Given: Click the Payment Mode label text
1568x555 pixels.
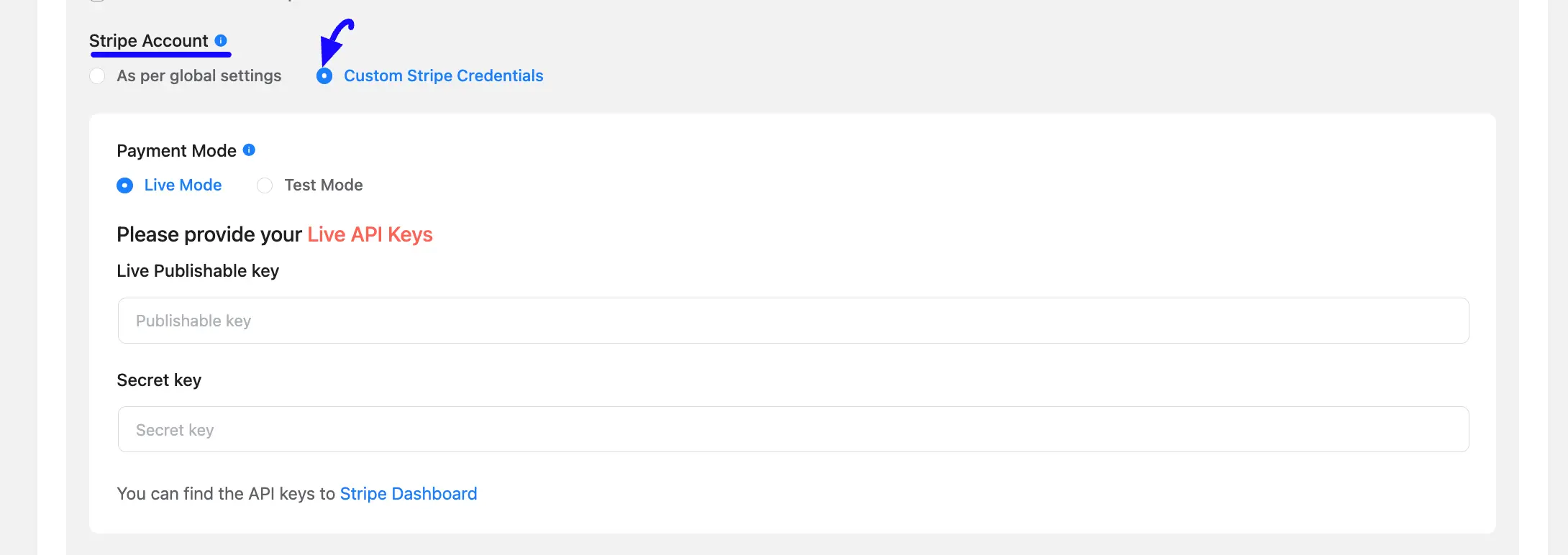Looking at the screenshot, I should [177, 151].
